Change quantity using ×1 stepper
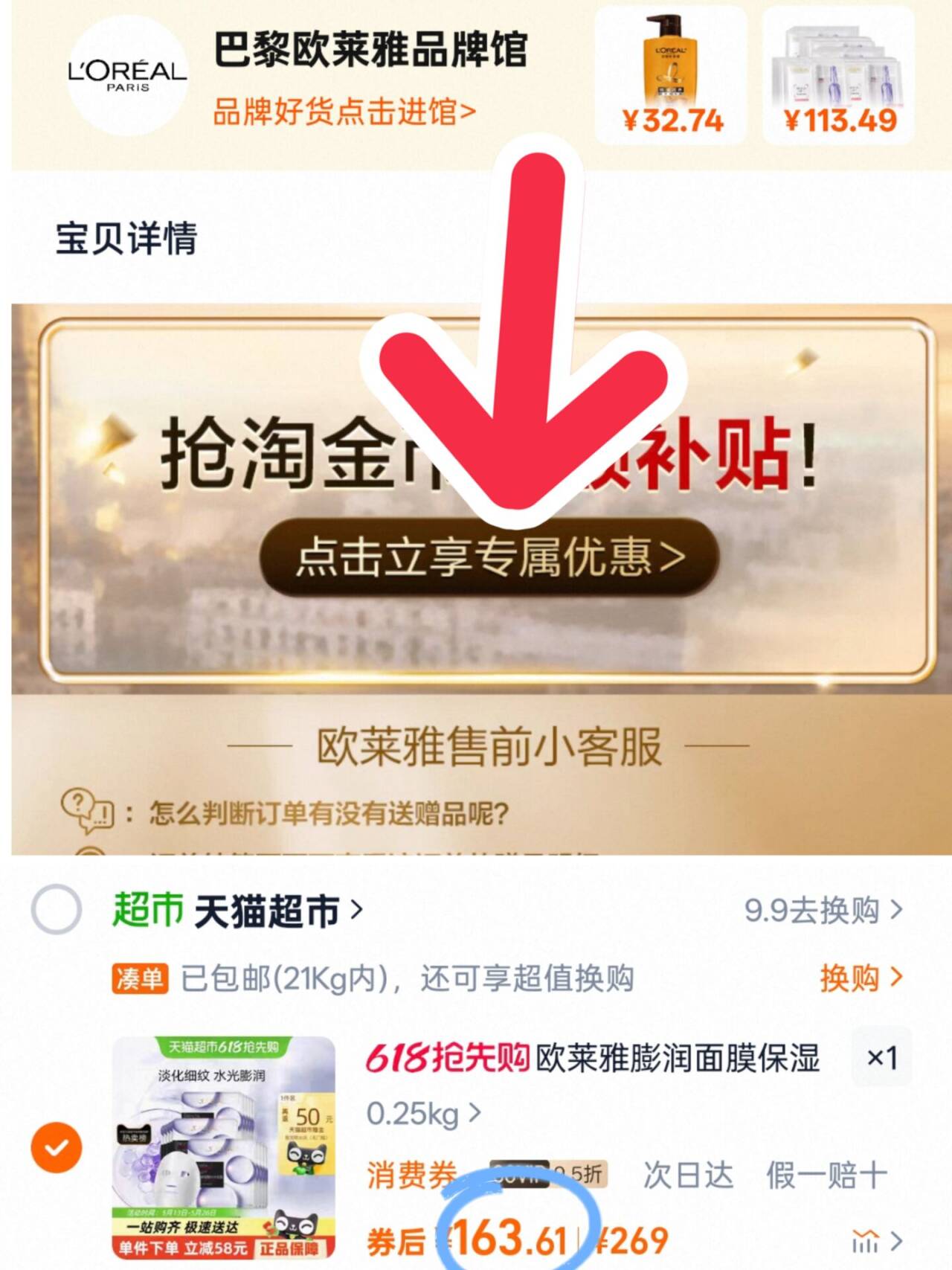 pos(882,1057)
